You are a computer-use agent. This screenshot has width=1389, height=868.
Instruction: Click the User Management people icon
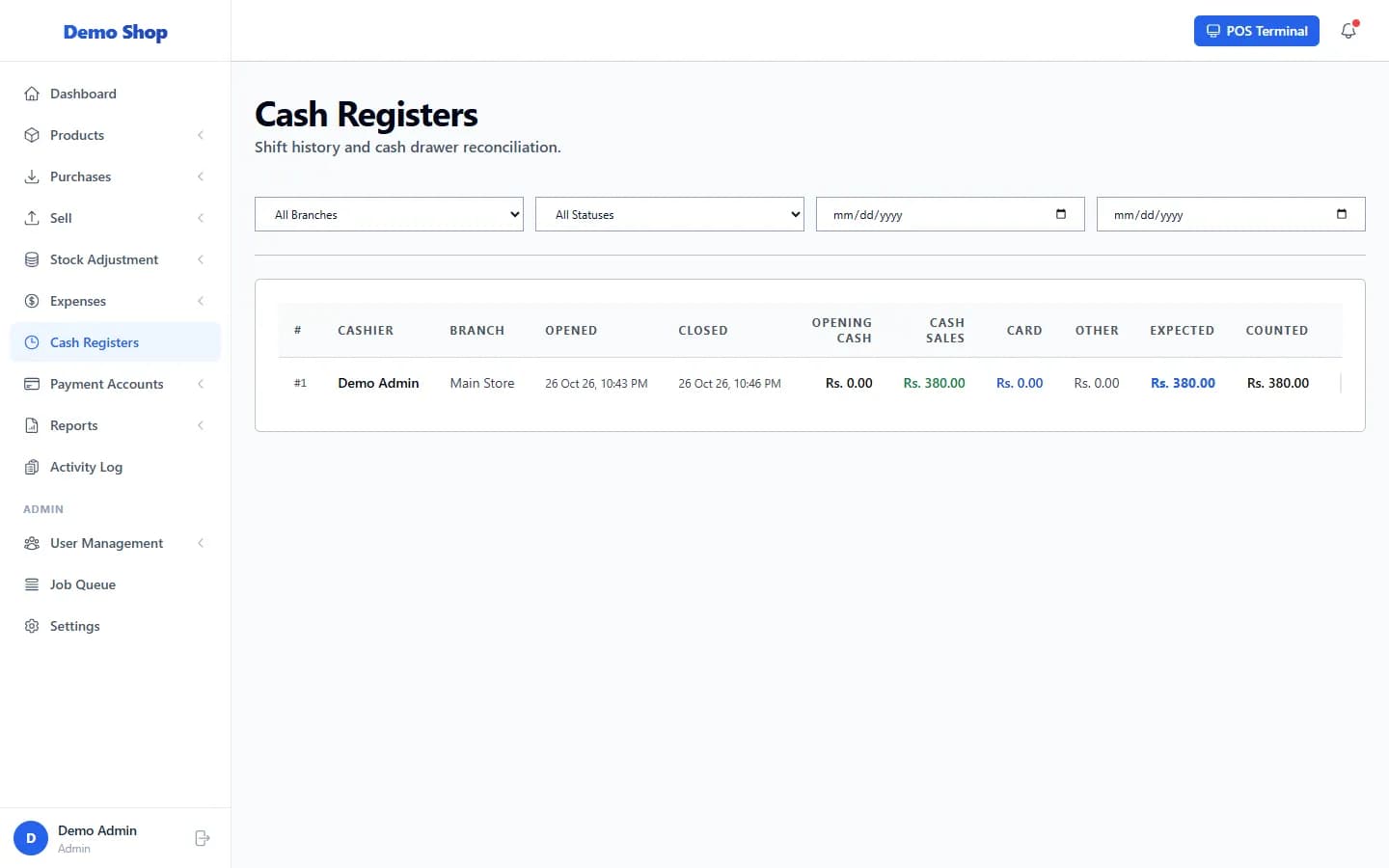pyautogui.click(x=32, y=543)
